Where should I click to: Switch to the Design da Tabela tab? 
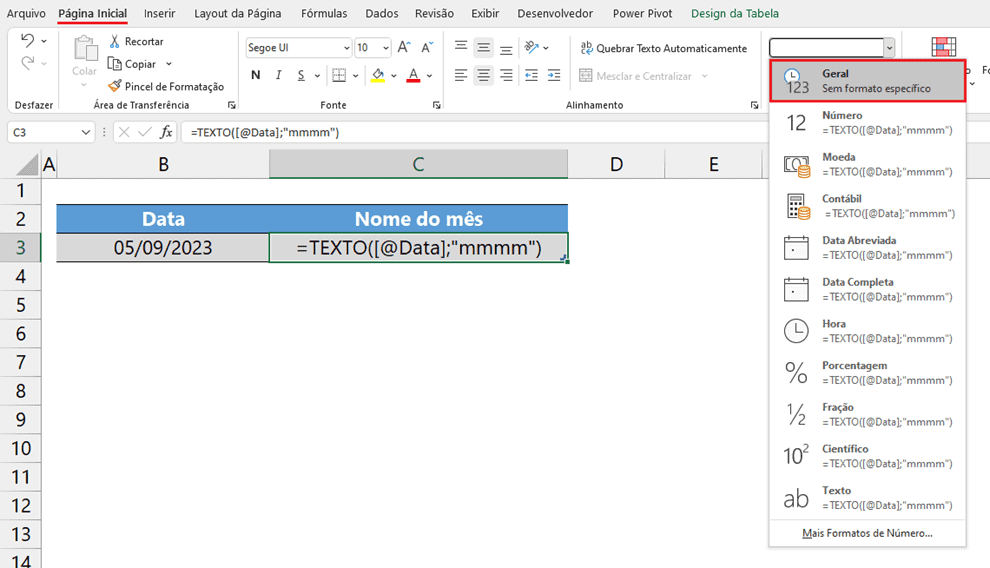coord(734,14)
